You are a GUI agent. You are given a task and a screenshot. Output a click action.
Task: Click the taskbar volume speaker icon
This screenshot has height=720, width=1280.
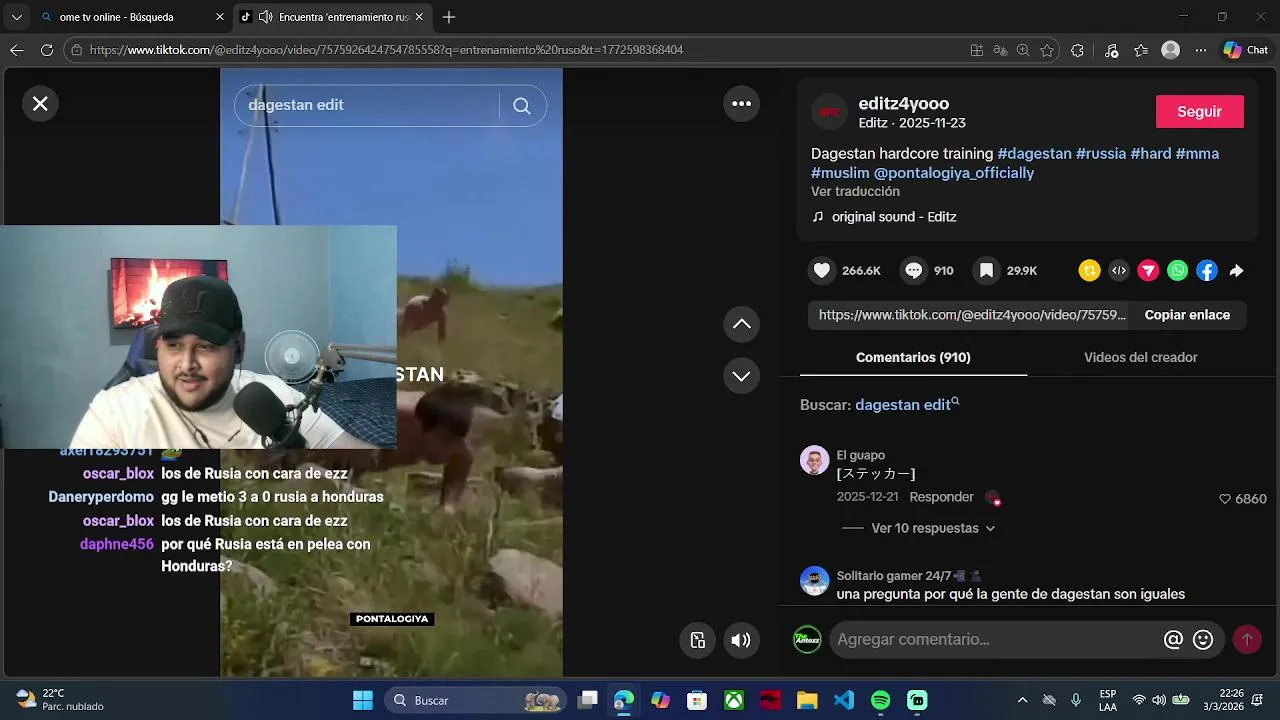[x=1159, y=700]
